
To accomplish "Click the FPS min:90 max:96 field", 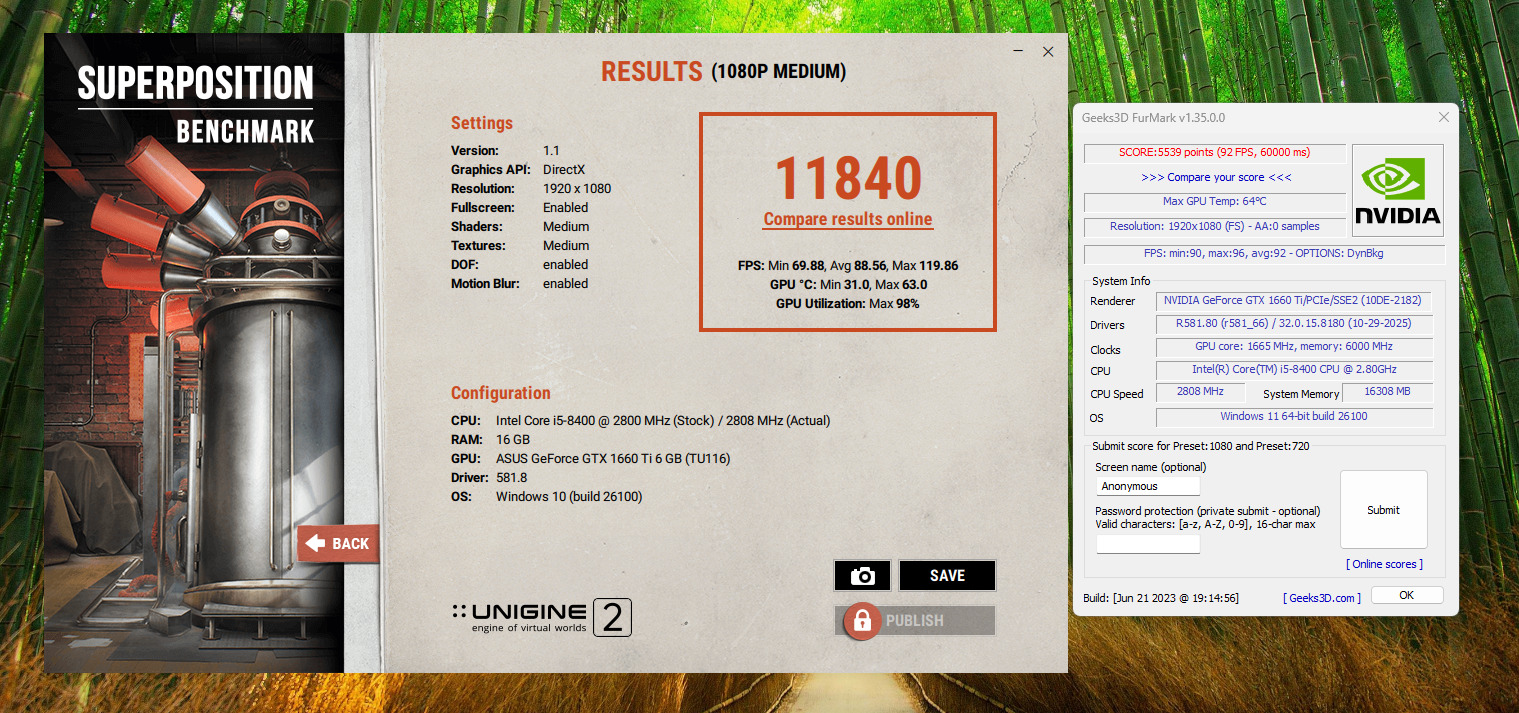I will (x=1264, y=253).
